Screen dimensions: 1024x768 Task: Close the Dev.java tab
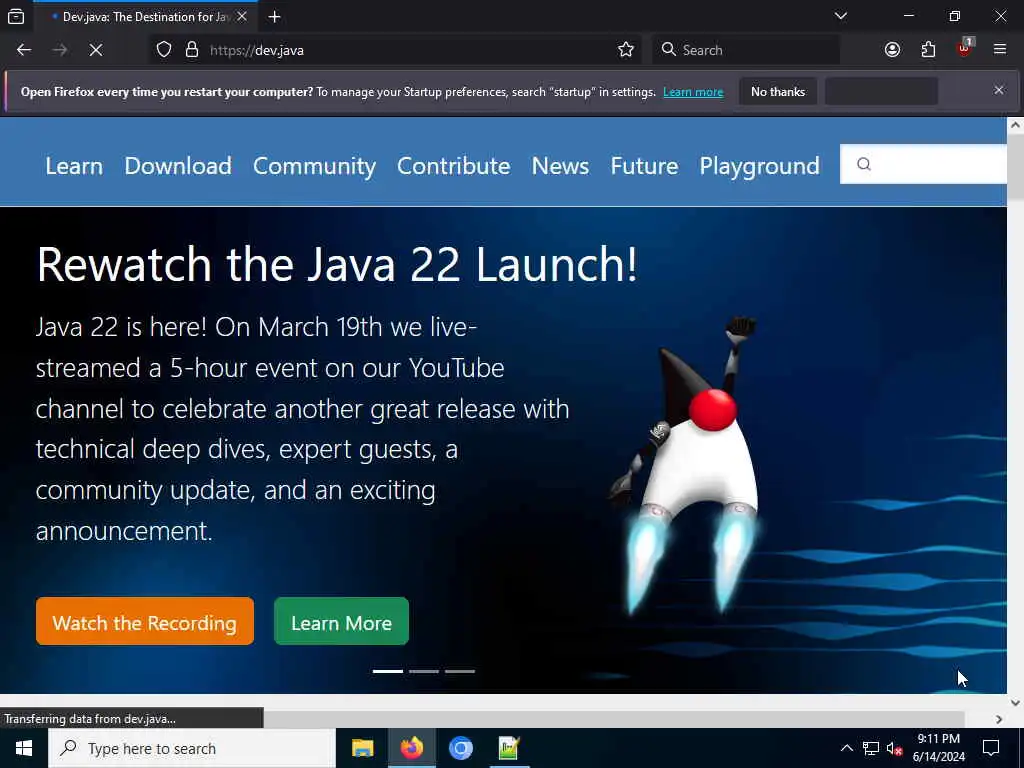coord(242,16)
